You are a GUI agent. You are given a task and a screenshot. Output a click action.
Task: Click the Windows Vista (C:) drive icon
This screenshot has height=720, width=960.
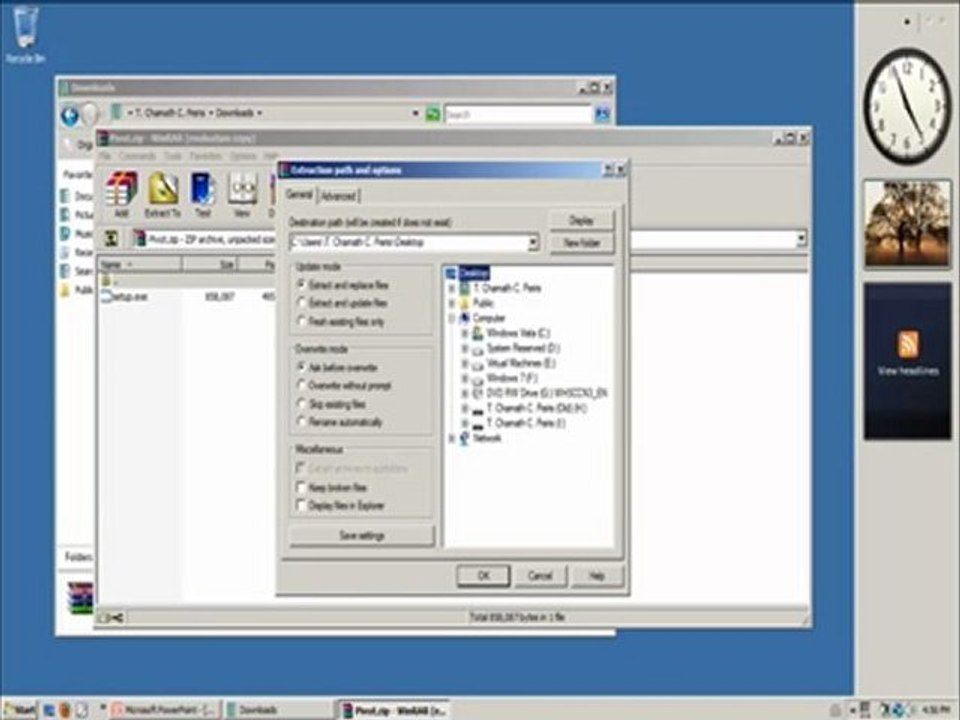(x=478, y=333)
